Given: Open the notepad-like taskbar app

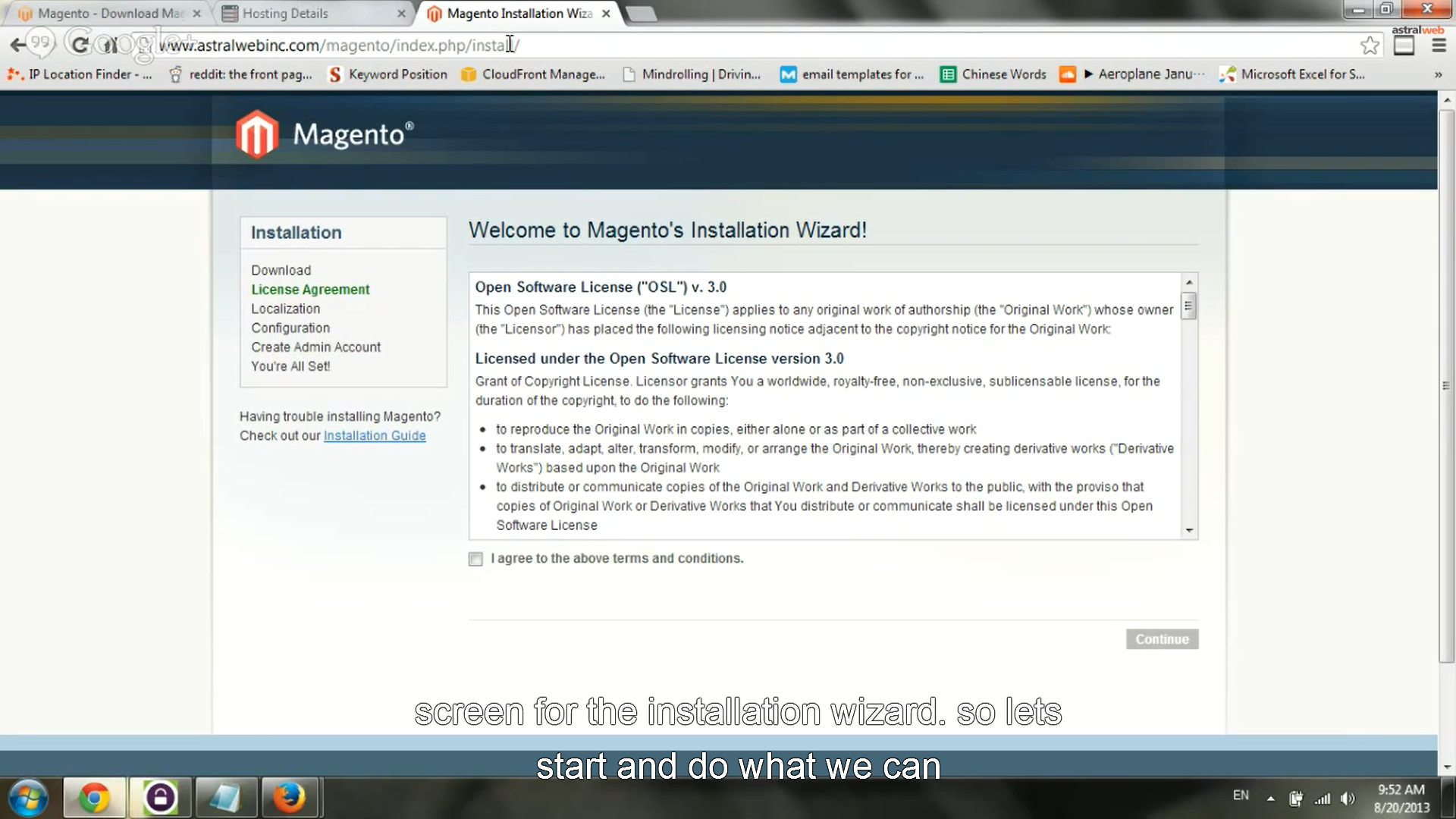Looking at the screenshot, I should [225, 798].
